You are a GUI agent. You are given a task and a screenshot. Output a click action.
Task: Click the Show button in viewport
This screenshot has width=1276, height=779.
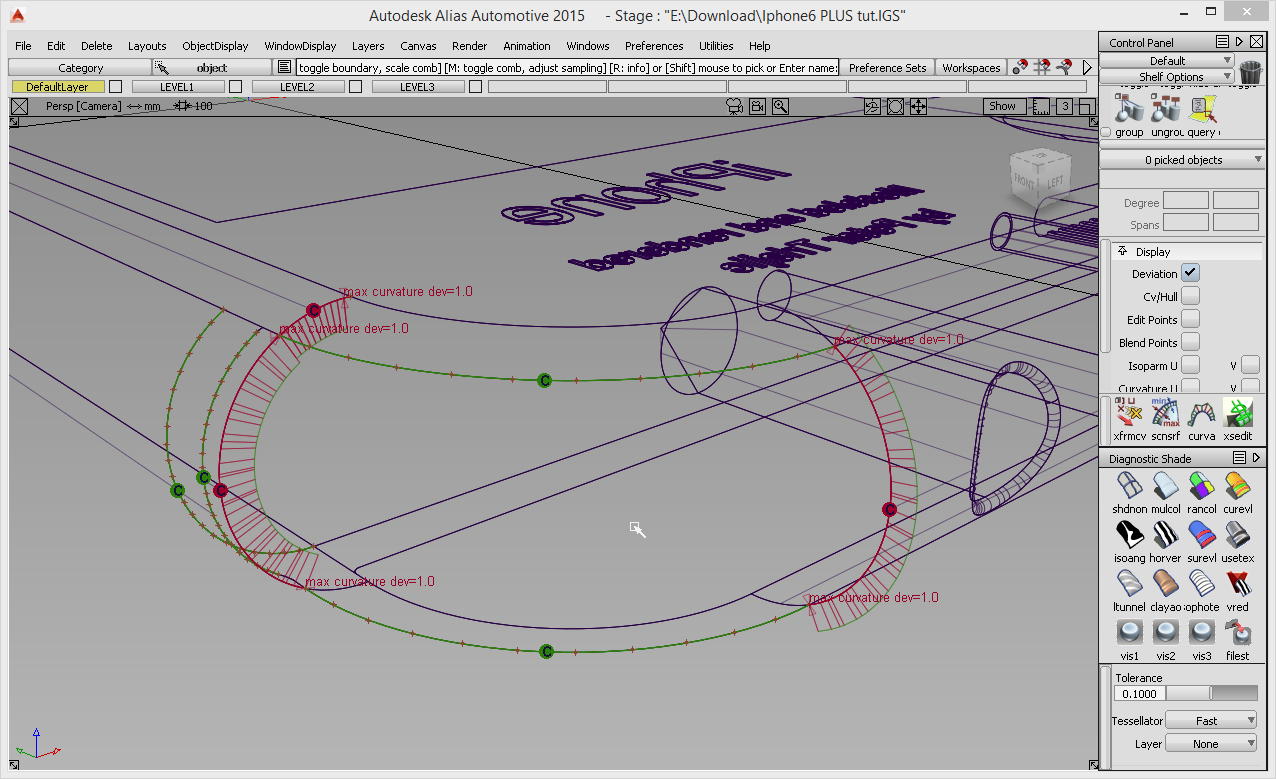click(x=1003, y=106)
